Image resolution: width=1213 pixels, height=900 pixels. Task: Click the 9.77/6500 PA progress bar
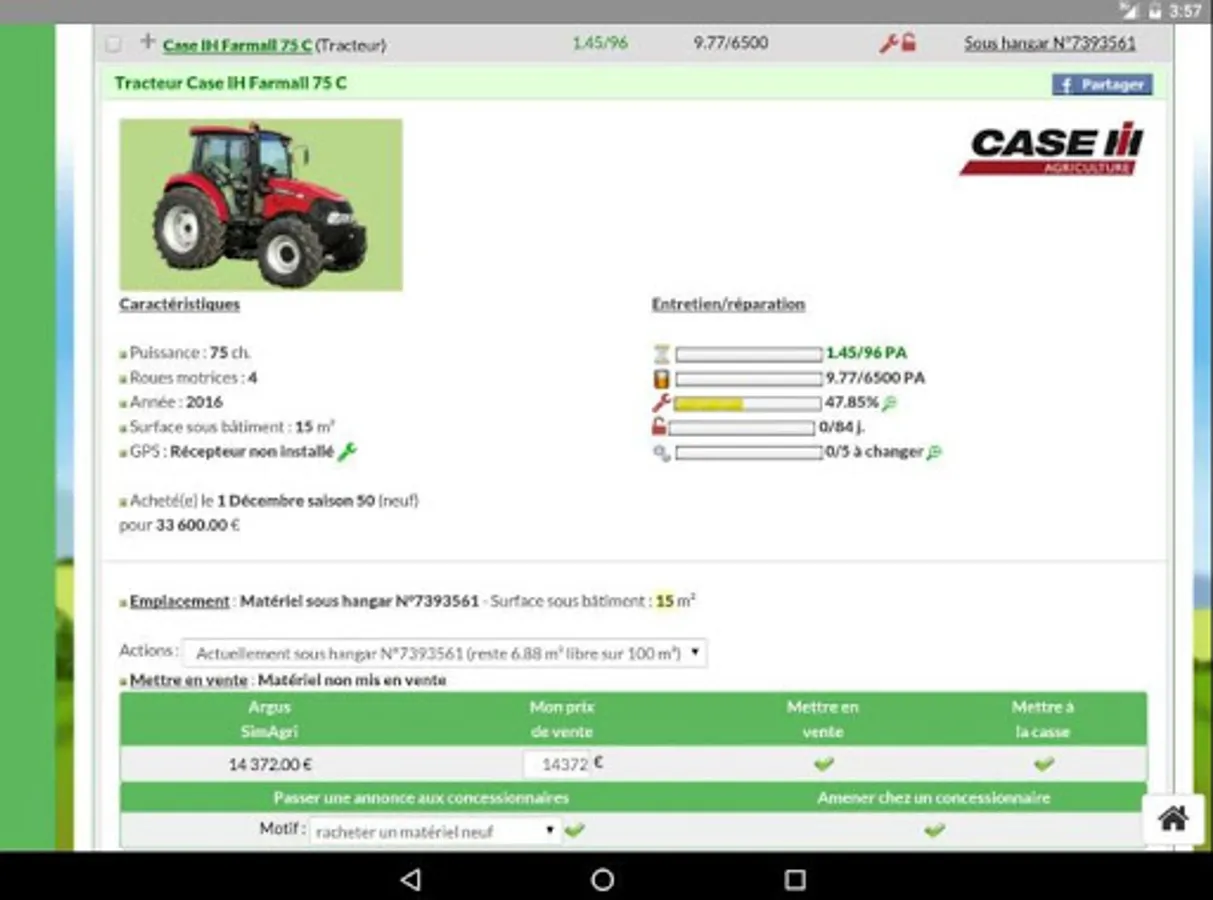(749, 379)
